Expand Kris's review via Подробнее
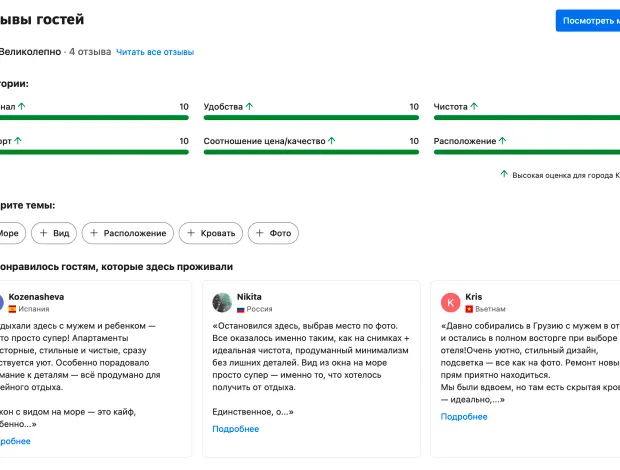 tap(464, 417)
